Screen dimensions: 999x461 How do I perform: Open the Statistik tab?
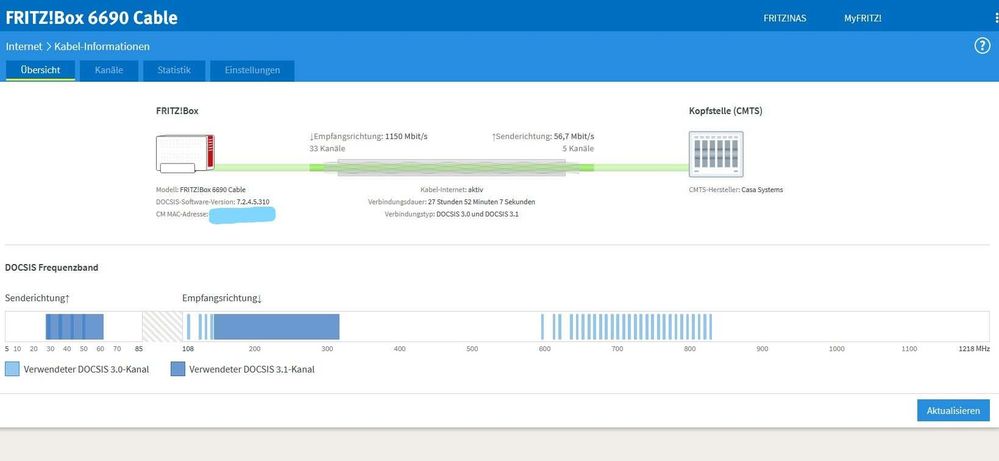174,70
